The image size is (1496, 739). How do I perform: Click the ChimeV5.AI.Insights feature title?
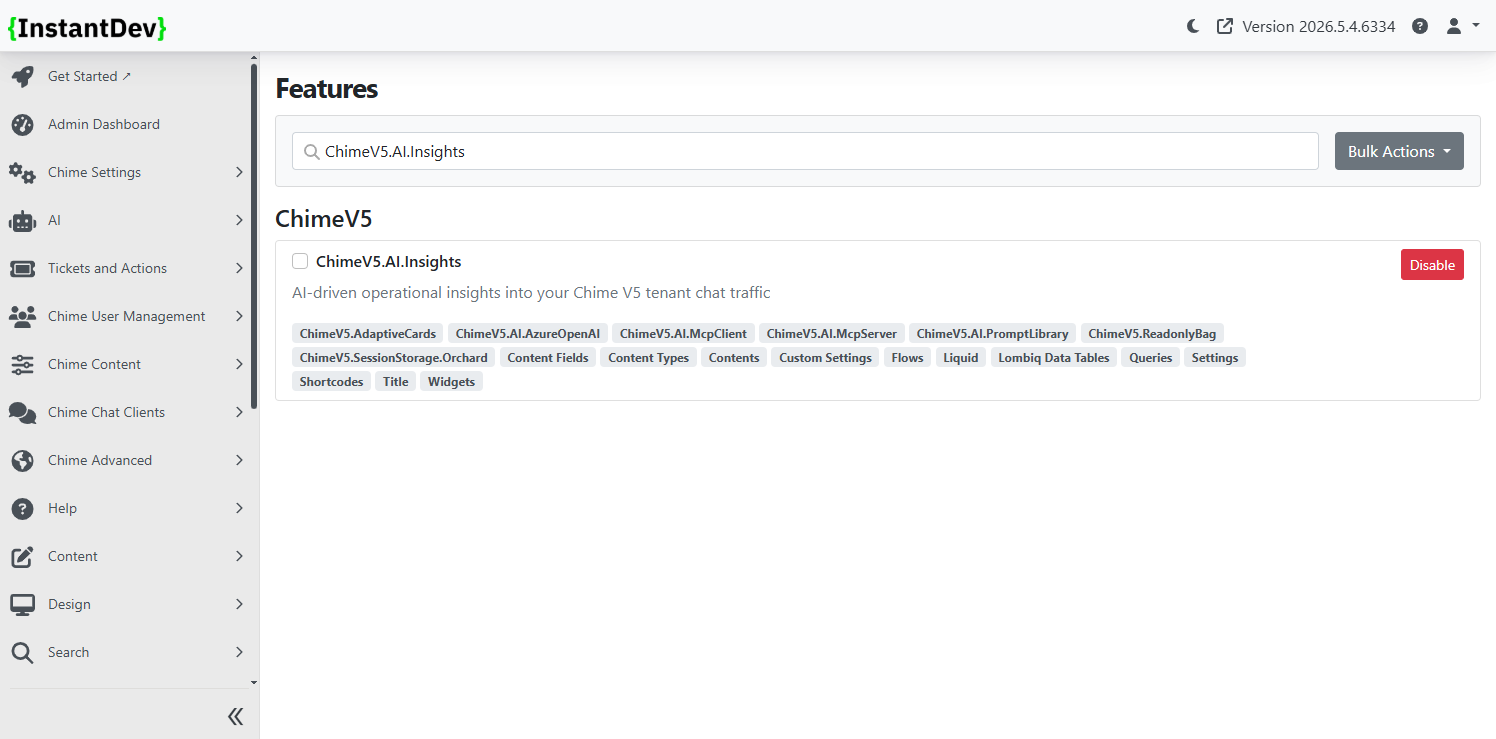pyautogui.click(x=389, y=261)
